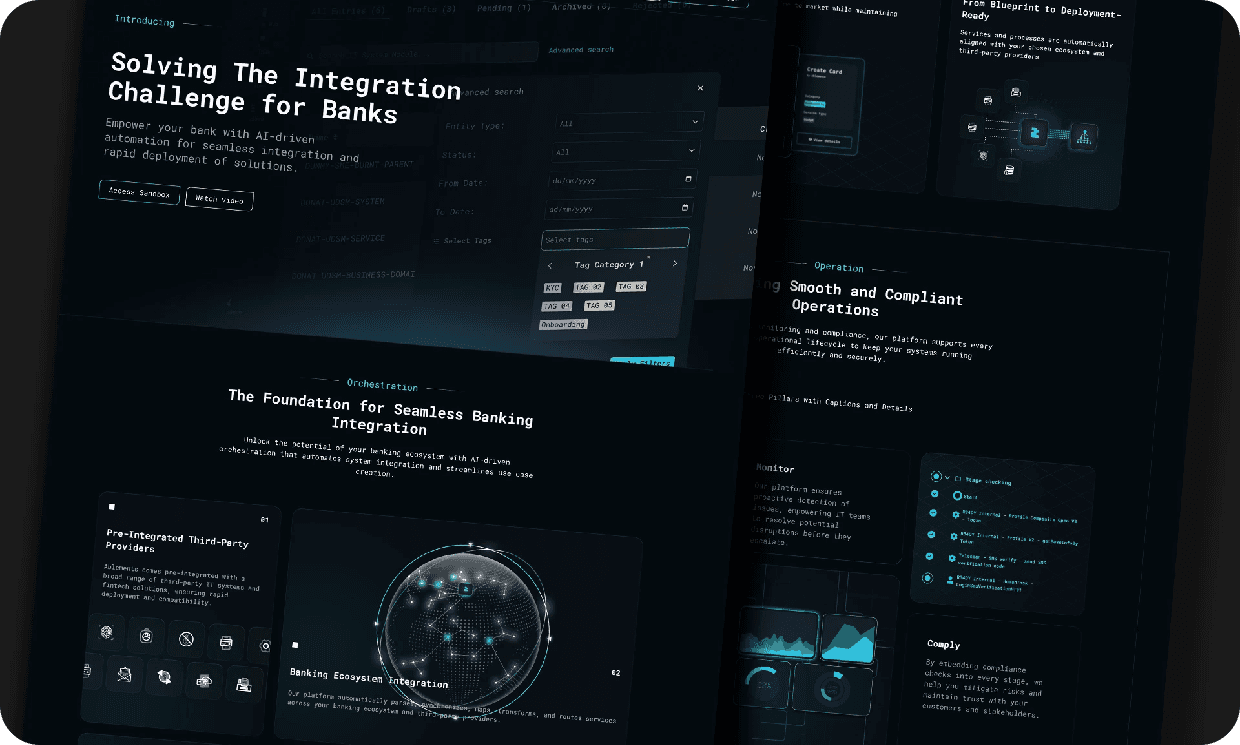Collapse the CI Stage checking chevron
Screen dimensions: 1240x745
click(x=948, y=479)
